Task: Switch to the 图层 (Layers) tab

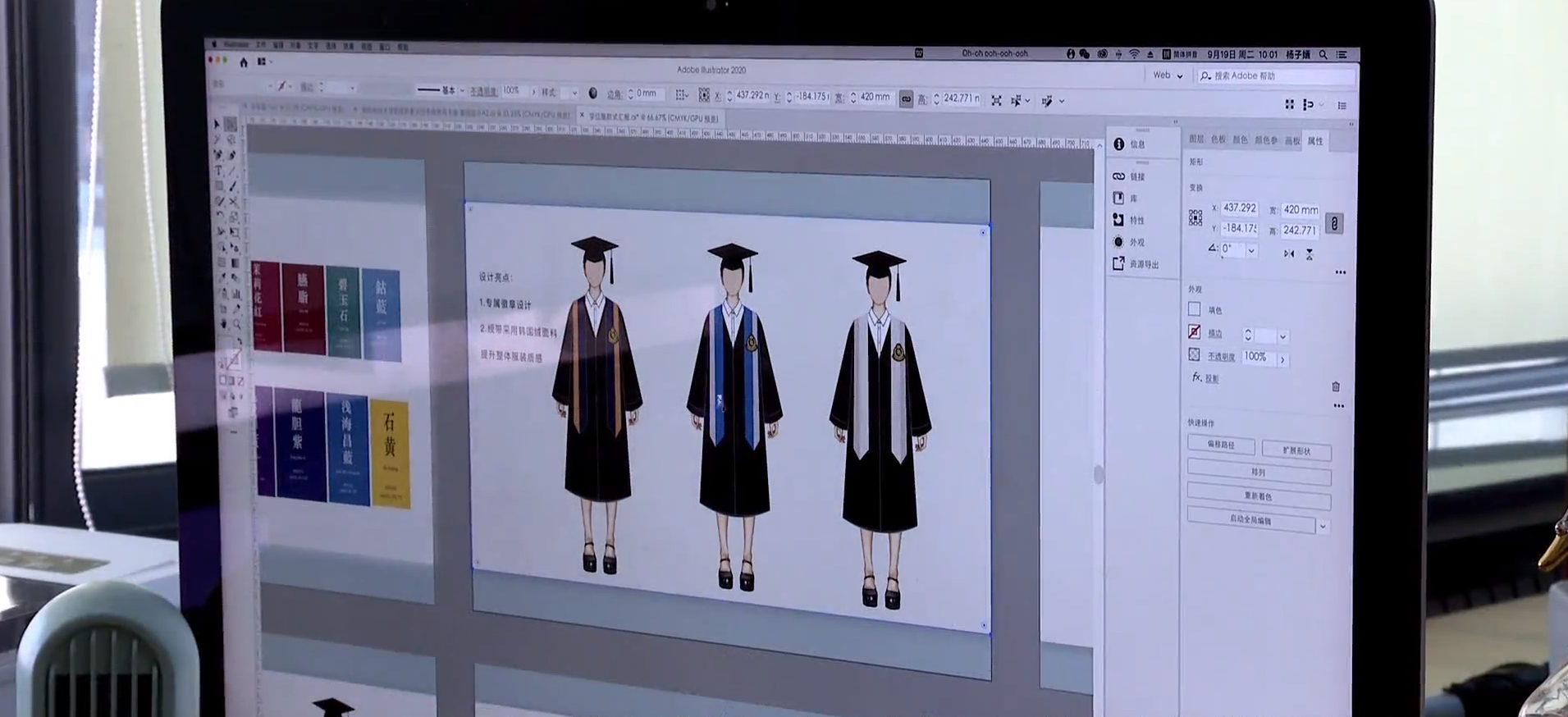Action: [x=1196, y=139]
